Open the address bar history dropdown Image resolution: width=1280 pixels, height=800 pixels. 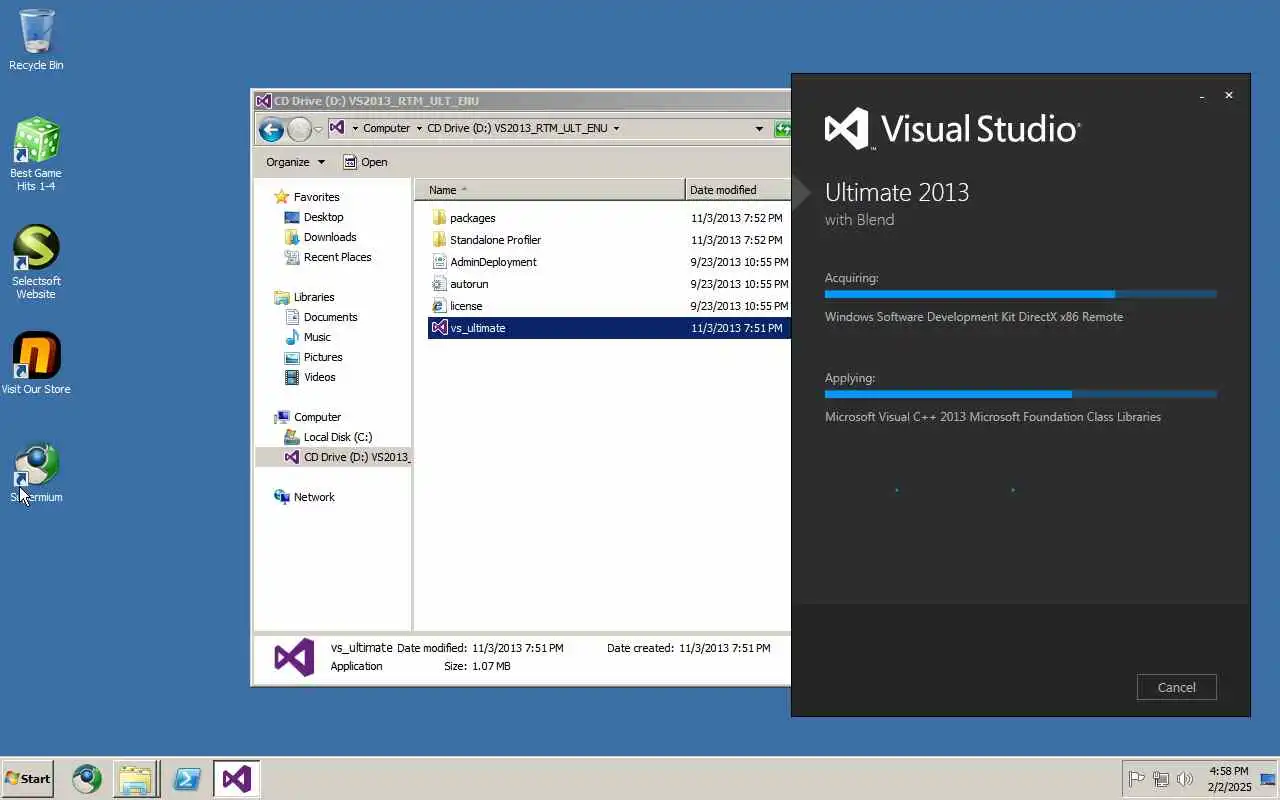pos(759,128)
